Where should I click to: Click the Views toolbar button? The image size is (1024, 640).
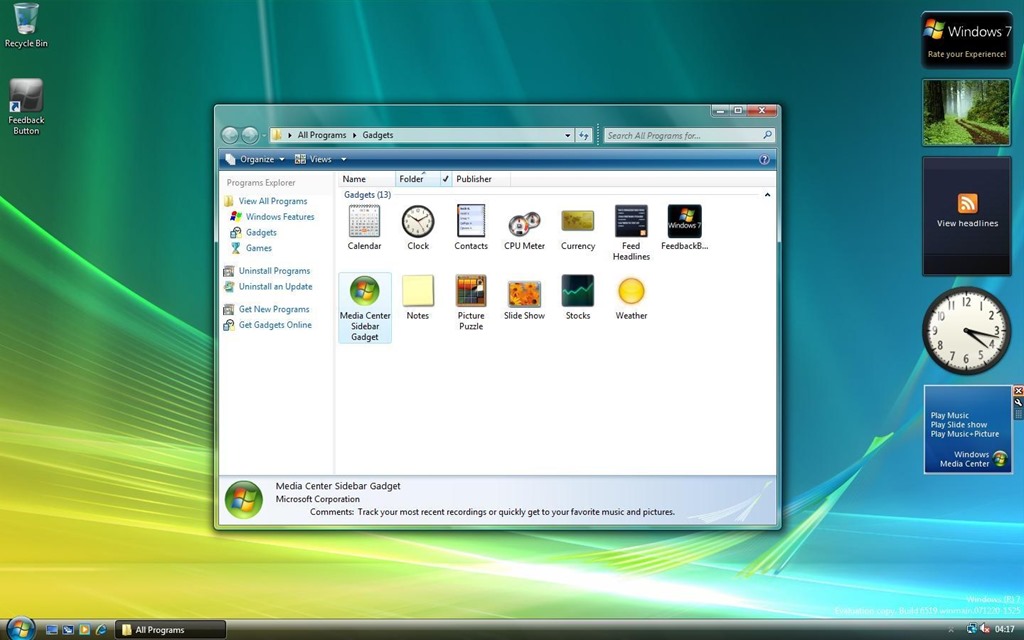point(313,159)
